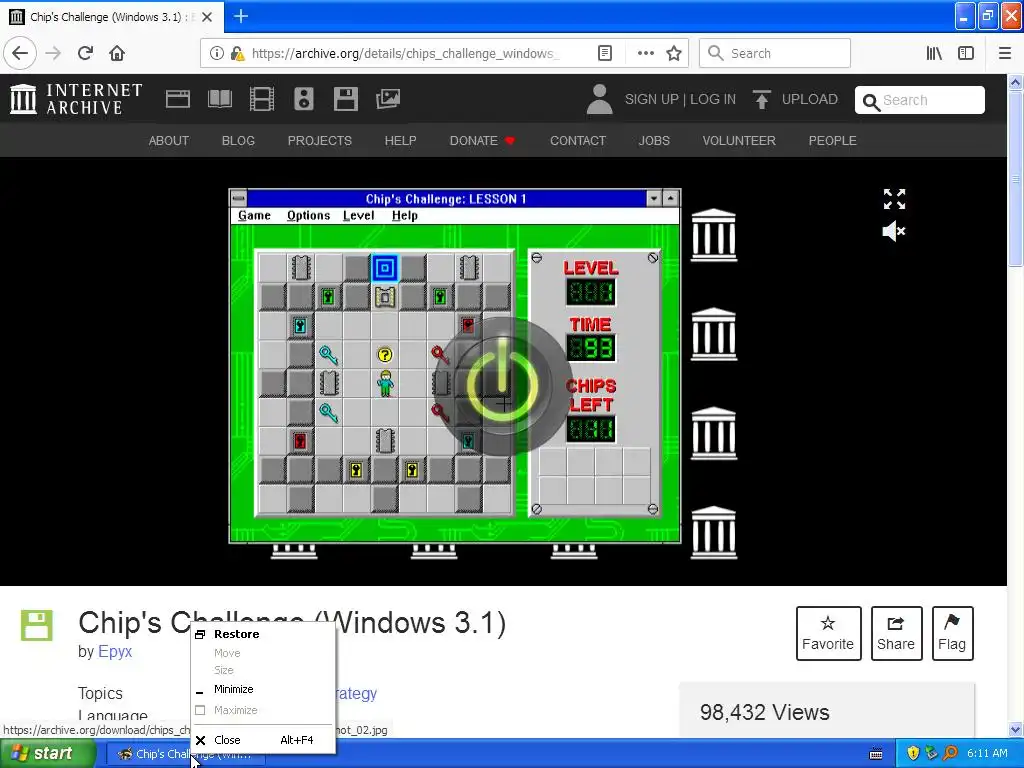1024x768 pixels.
Task: Click the upload arrow icon
Action: tap(761, 99)
